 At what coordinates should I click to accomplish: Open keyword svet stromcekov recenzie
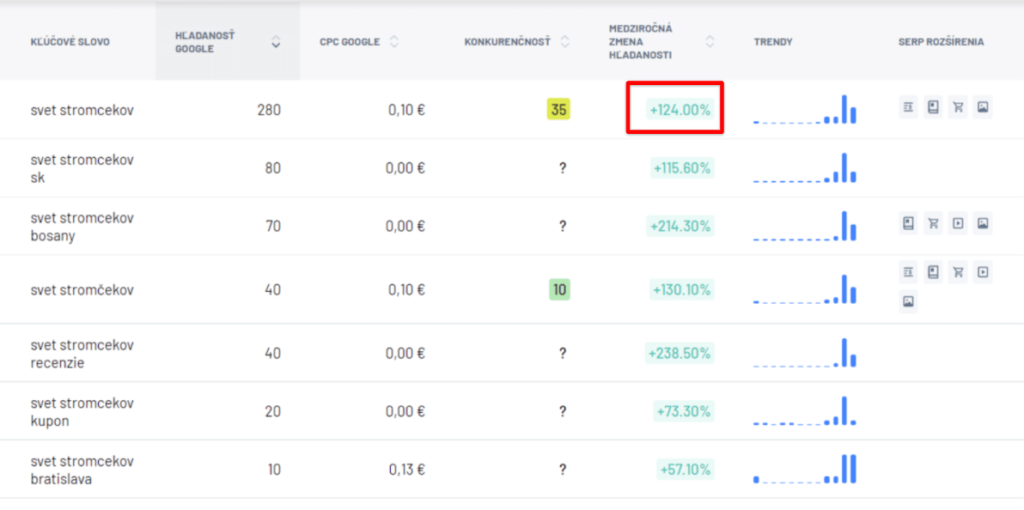click(82, 353)
